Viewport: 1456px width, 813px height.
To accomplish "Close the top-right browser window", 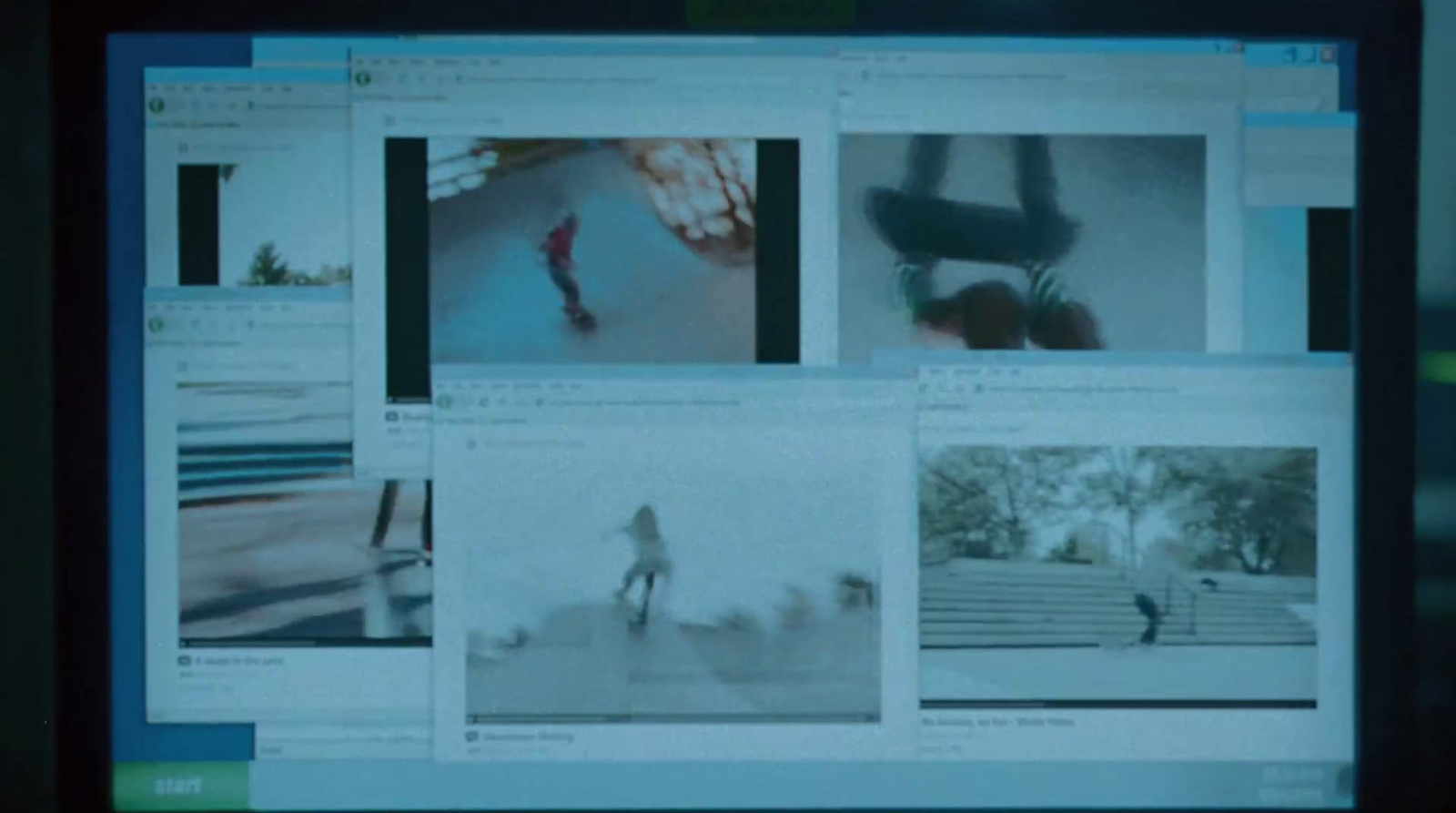I will (1328, 55).
